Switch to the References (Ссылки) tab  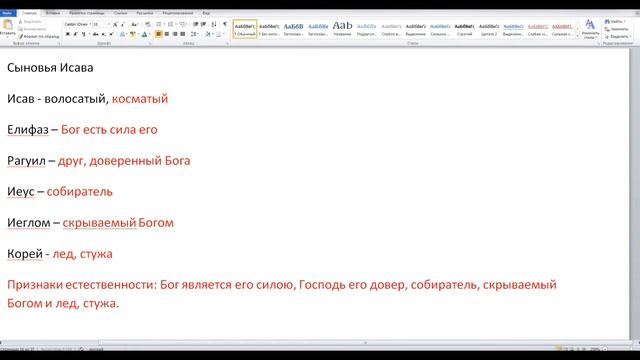(x=120, y=13)
